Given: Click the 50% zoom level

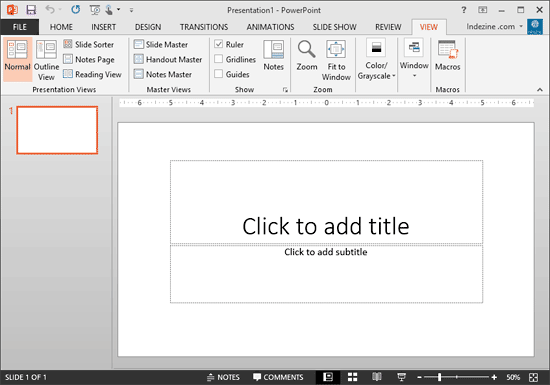Looking at the screenshot, I should pos(513,377).
